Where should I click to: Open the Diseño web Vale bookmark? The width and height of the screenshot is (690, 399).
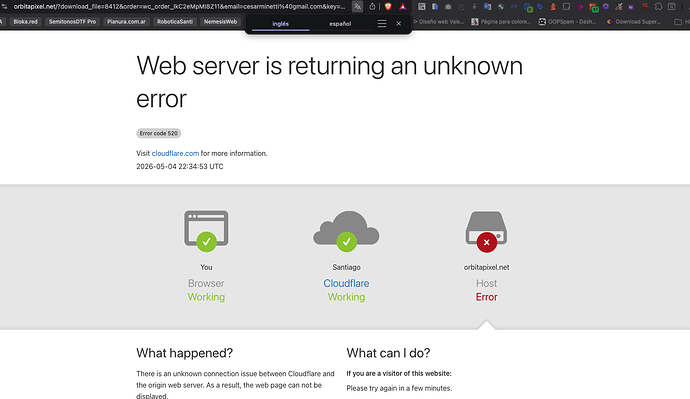tap(439, 22)
